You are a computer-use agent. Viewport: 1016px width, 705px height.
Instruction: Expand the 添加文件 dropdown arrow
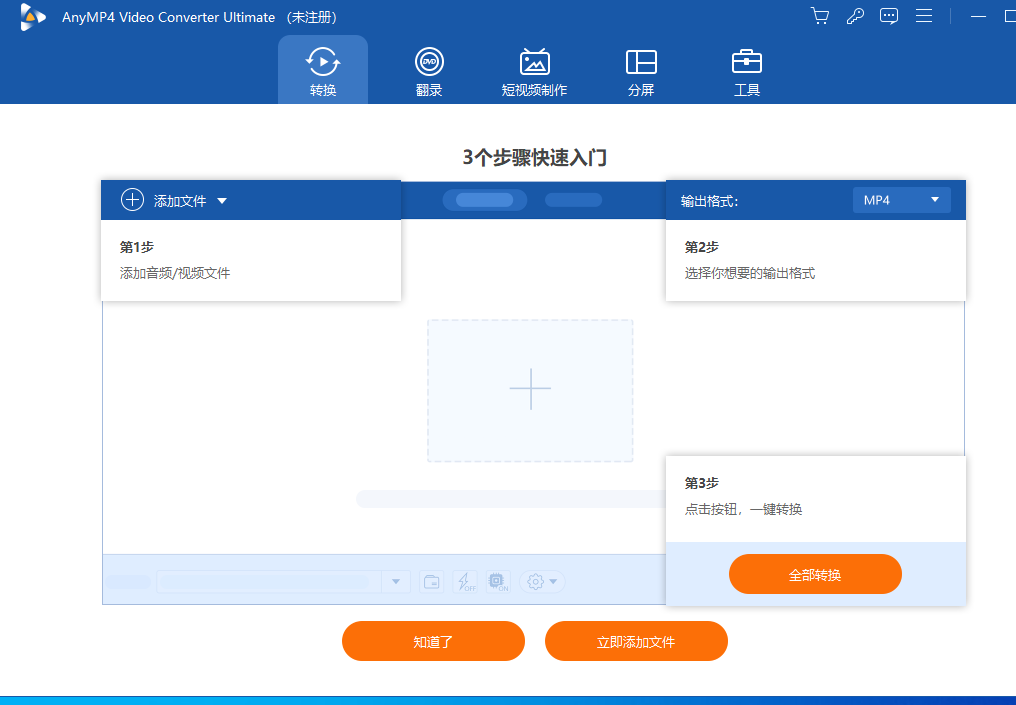(x=221, y=200)
